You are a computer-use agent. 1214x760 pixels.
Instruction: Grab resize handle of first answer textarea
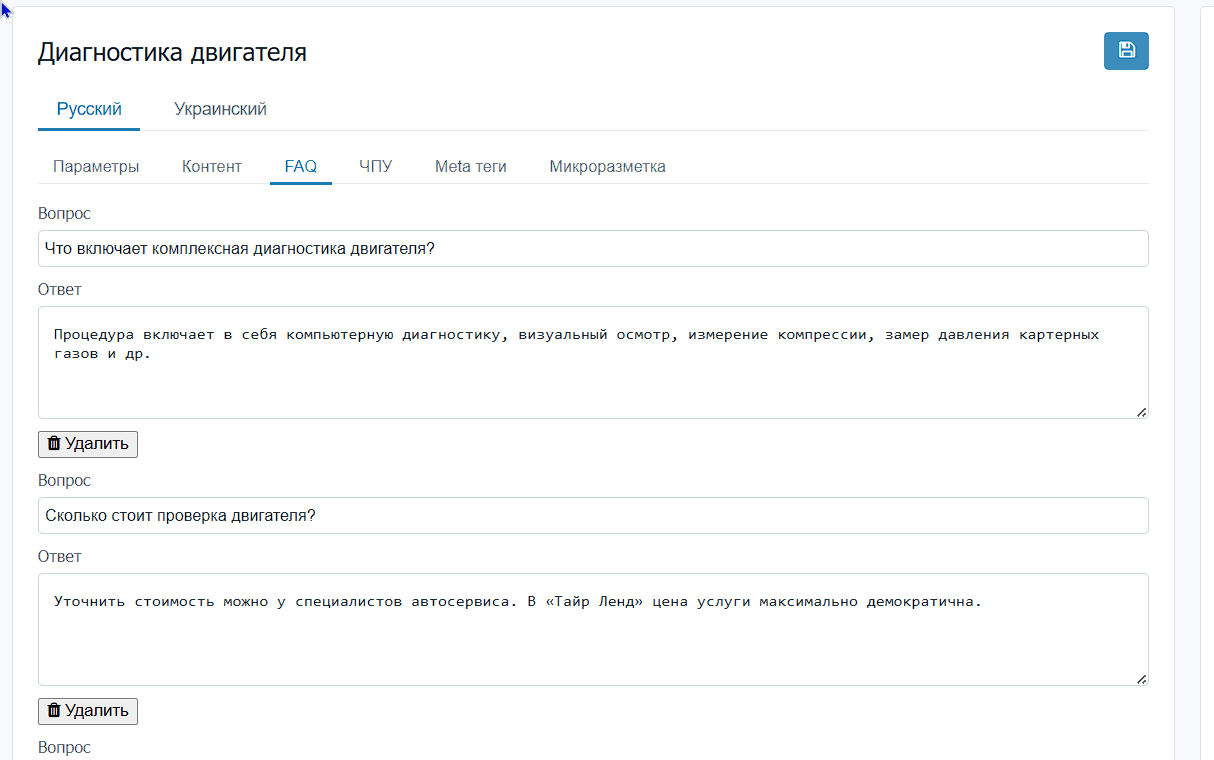click(x=1141, y=412)
